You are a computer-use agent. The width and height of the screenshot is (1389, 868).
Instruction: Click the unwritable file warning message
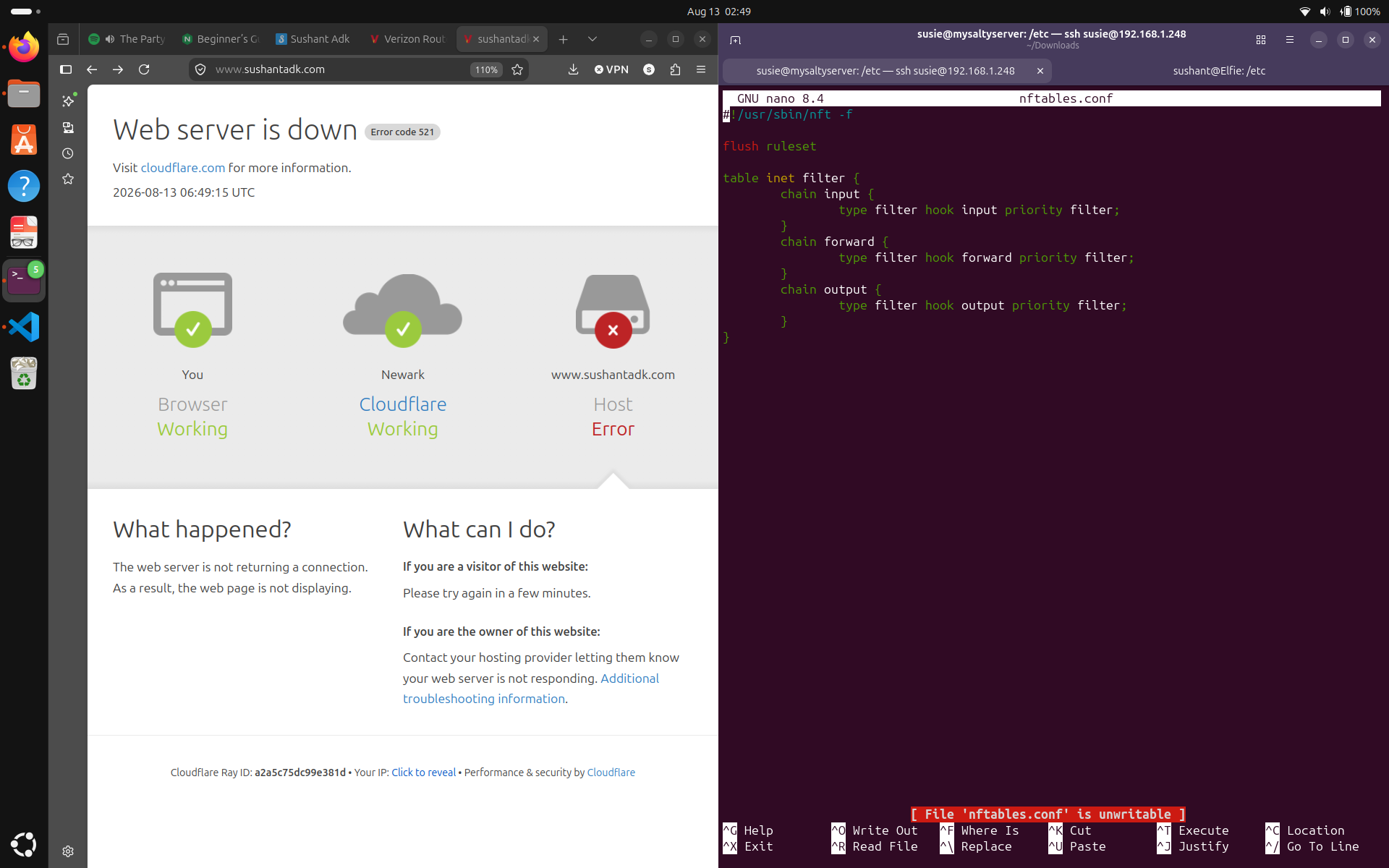coord(1048,814)
